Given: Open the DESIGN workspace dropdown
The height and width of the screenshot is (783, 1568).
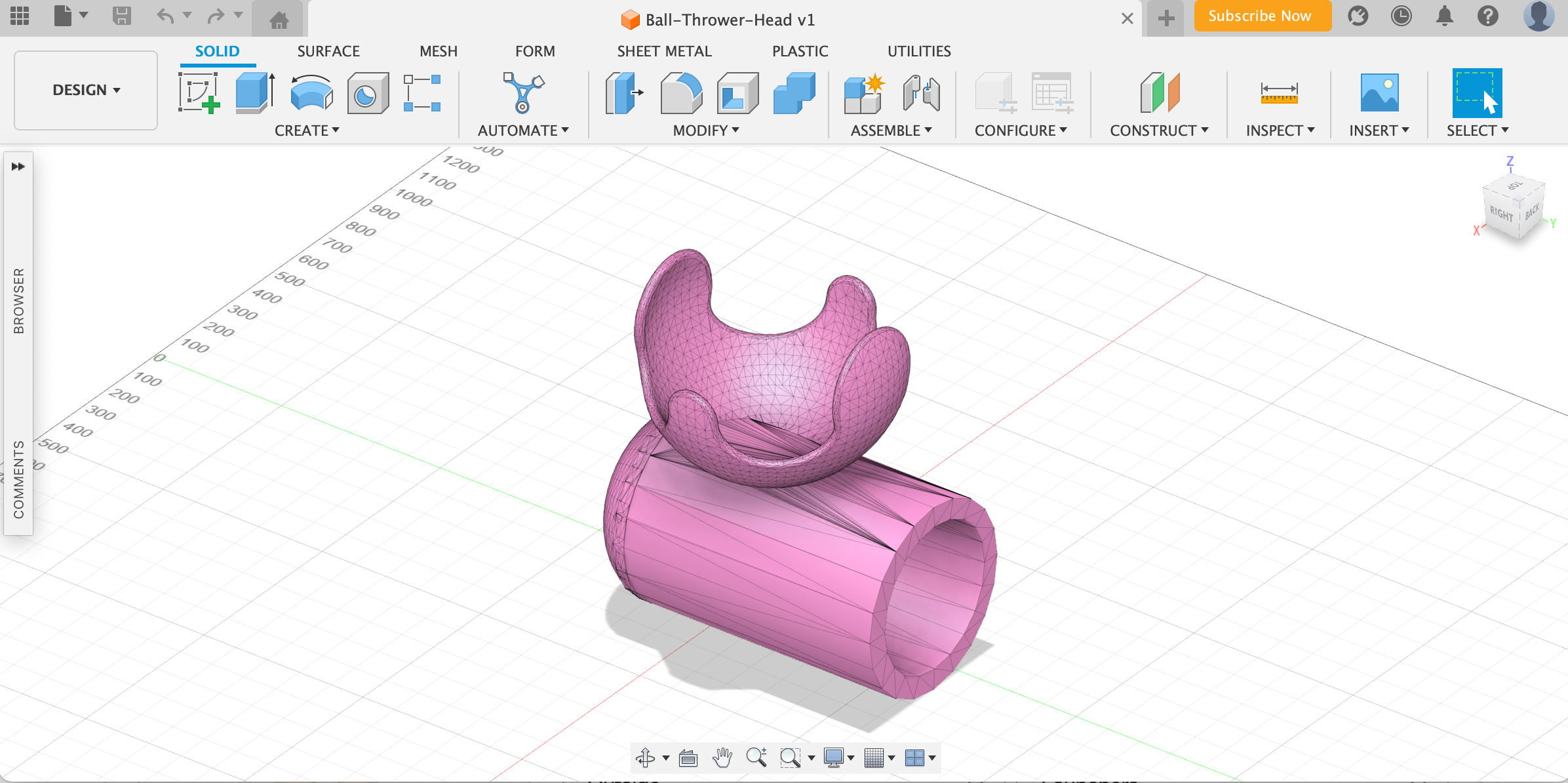Looking at the screenshot, I should pyautogui.click(x=85, y=90).
